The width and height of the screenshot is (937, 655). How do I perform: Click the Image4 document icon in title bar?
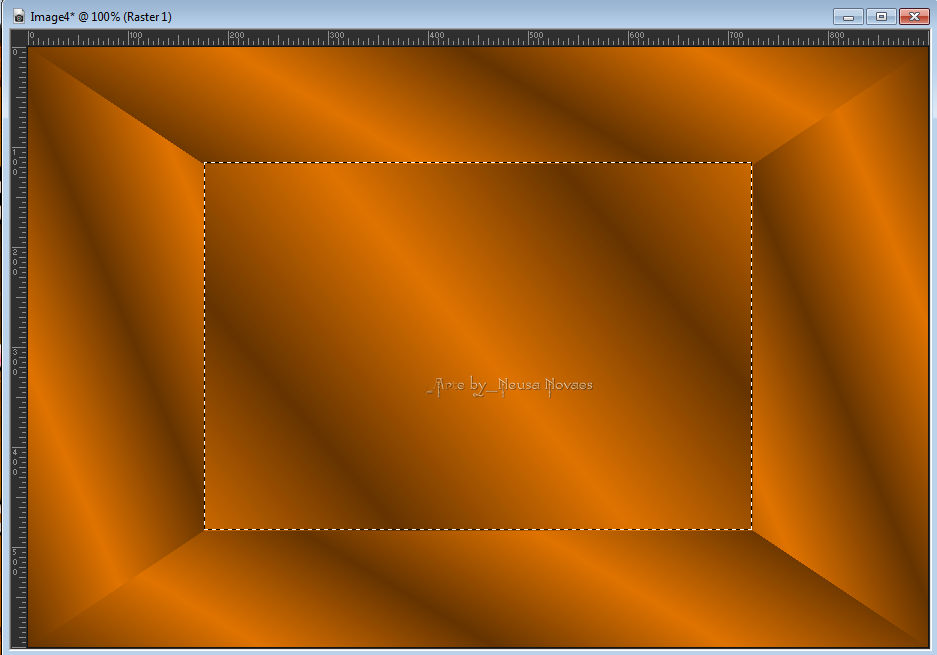(19, 17)
